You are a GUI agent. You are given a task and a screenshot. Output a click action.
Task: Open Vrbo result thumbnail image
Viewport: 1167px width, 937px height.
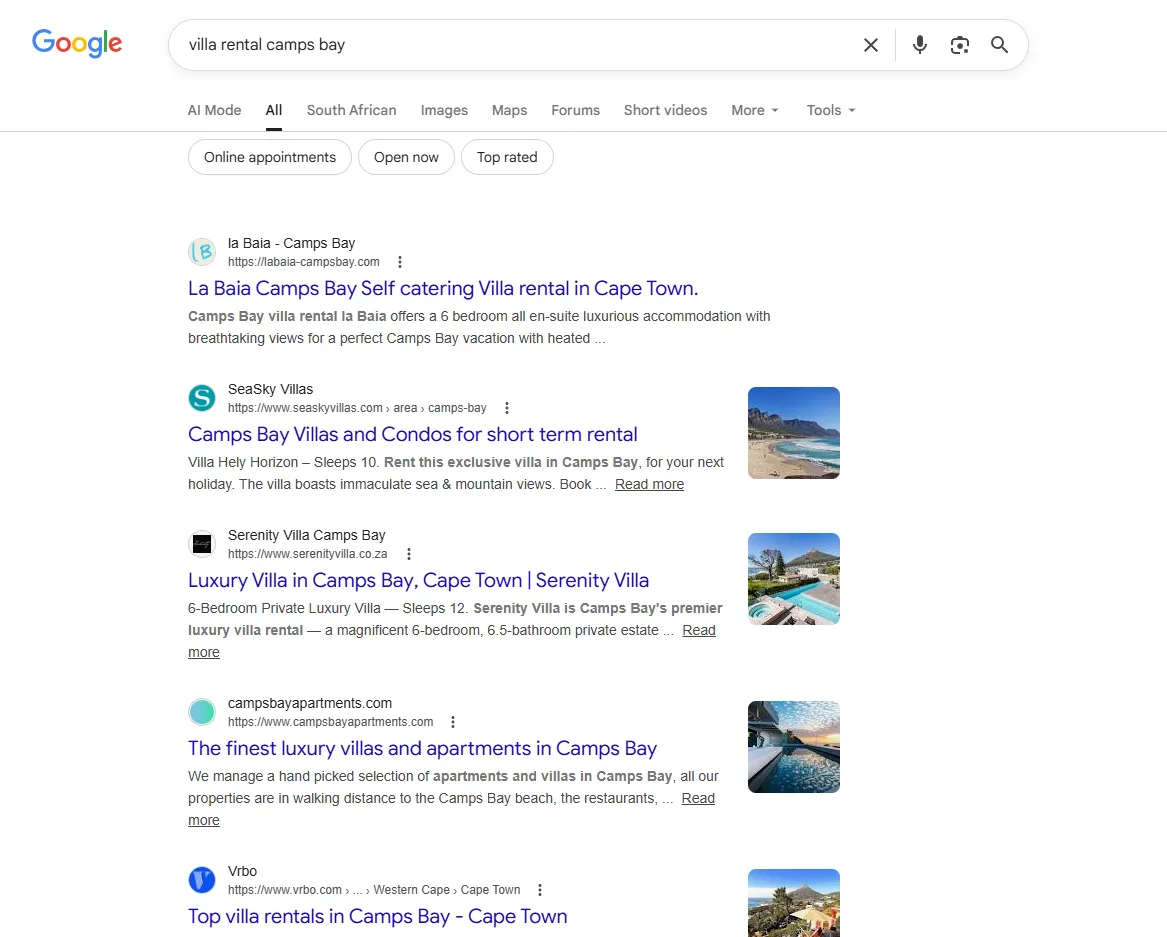point(793,903)
